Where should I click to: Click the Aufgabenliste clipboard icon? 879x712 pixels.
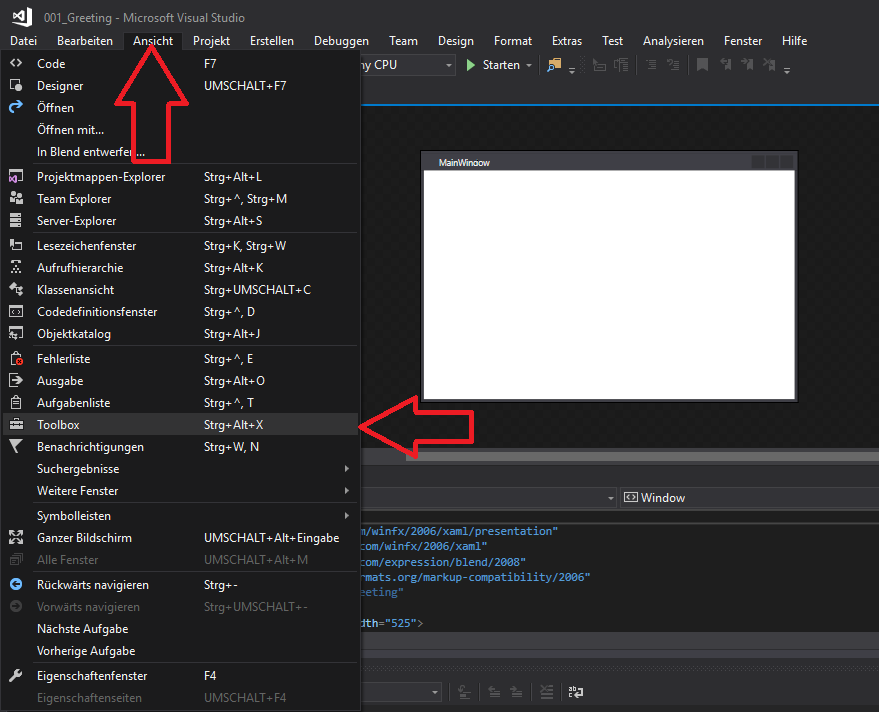16,402
